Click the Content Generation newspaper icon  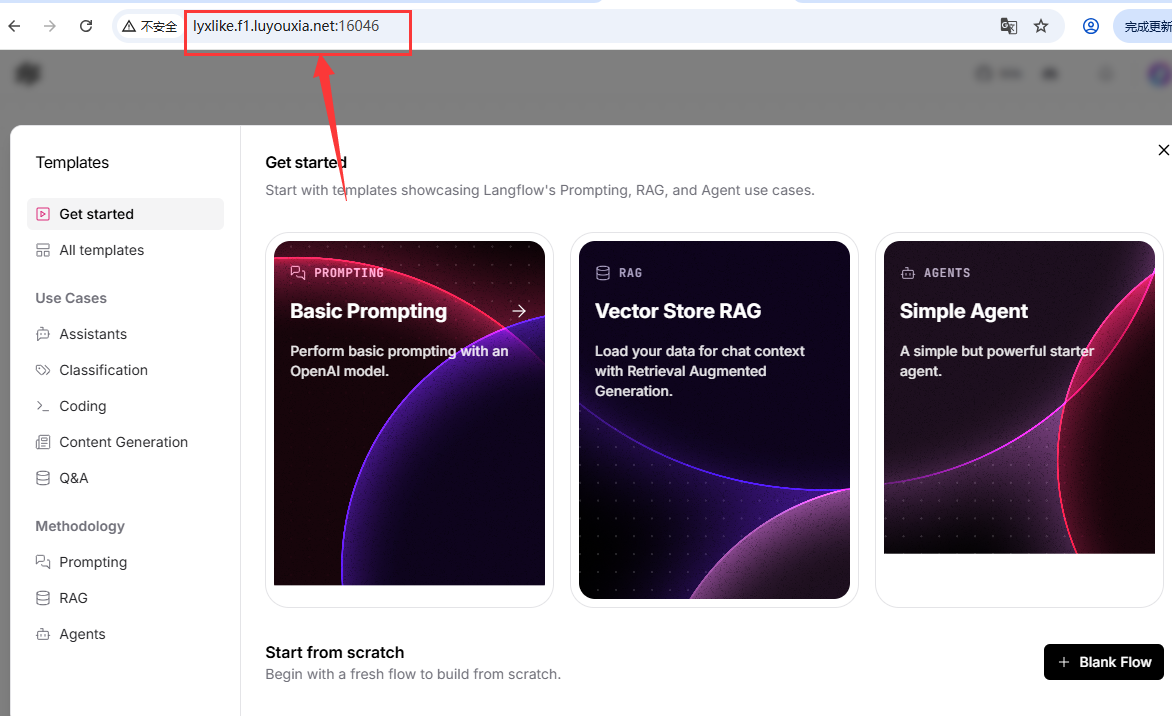43,442
